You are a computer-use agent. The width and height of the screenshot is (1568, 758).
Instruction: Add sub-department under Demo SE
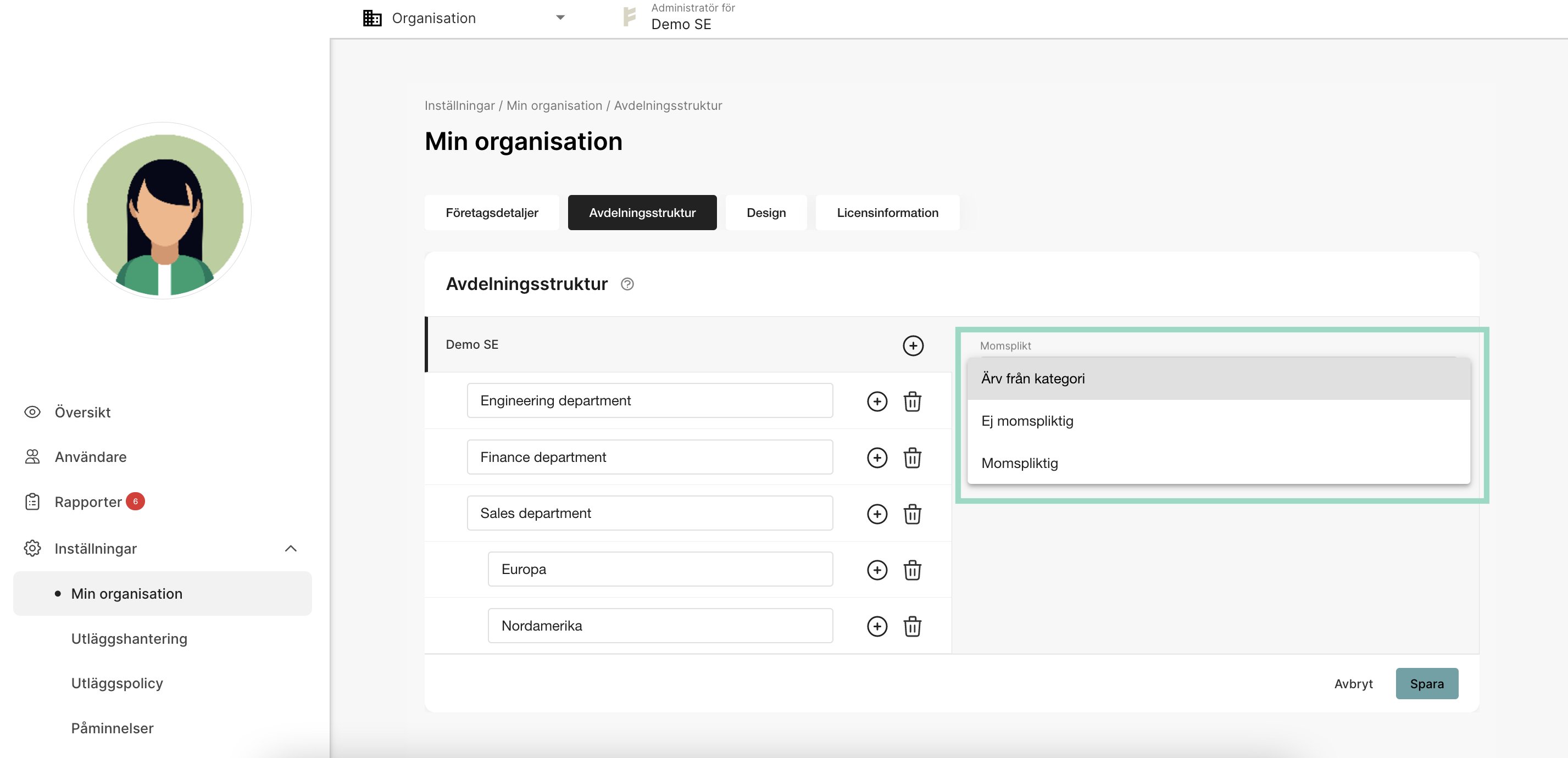point(913,345)
